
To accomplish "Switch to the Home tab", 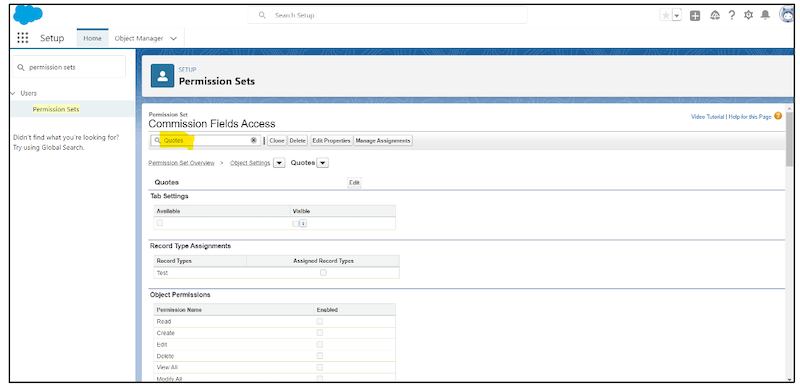I will point(92,38).
